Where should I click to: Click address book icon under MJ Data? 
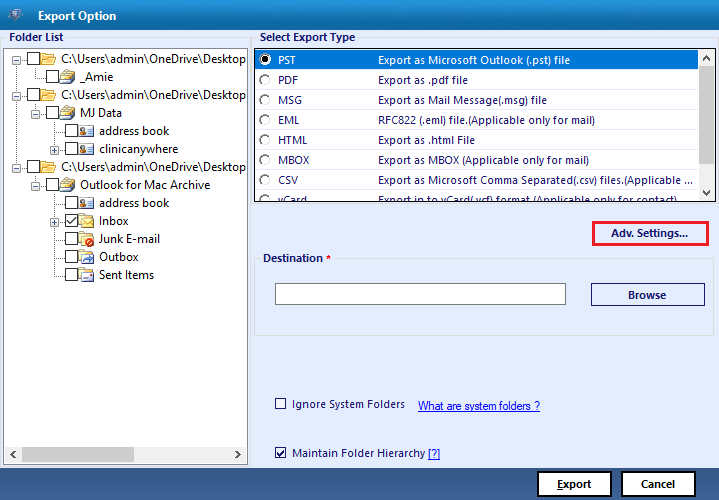click(86, 131)
